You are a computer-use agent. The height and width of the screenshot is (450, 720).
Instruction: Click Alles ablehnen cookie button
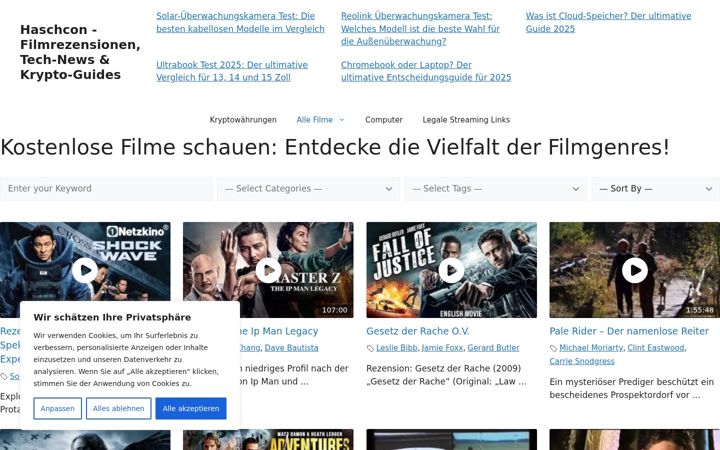point(118,408)
